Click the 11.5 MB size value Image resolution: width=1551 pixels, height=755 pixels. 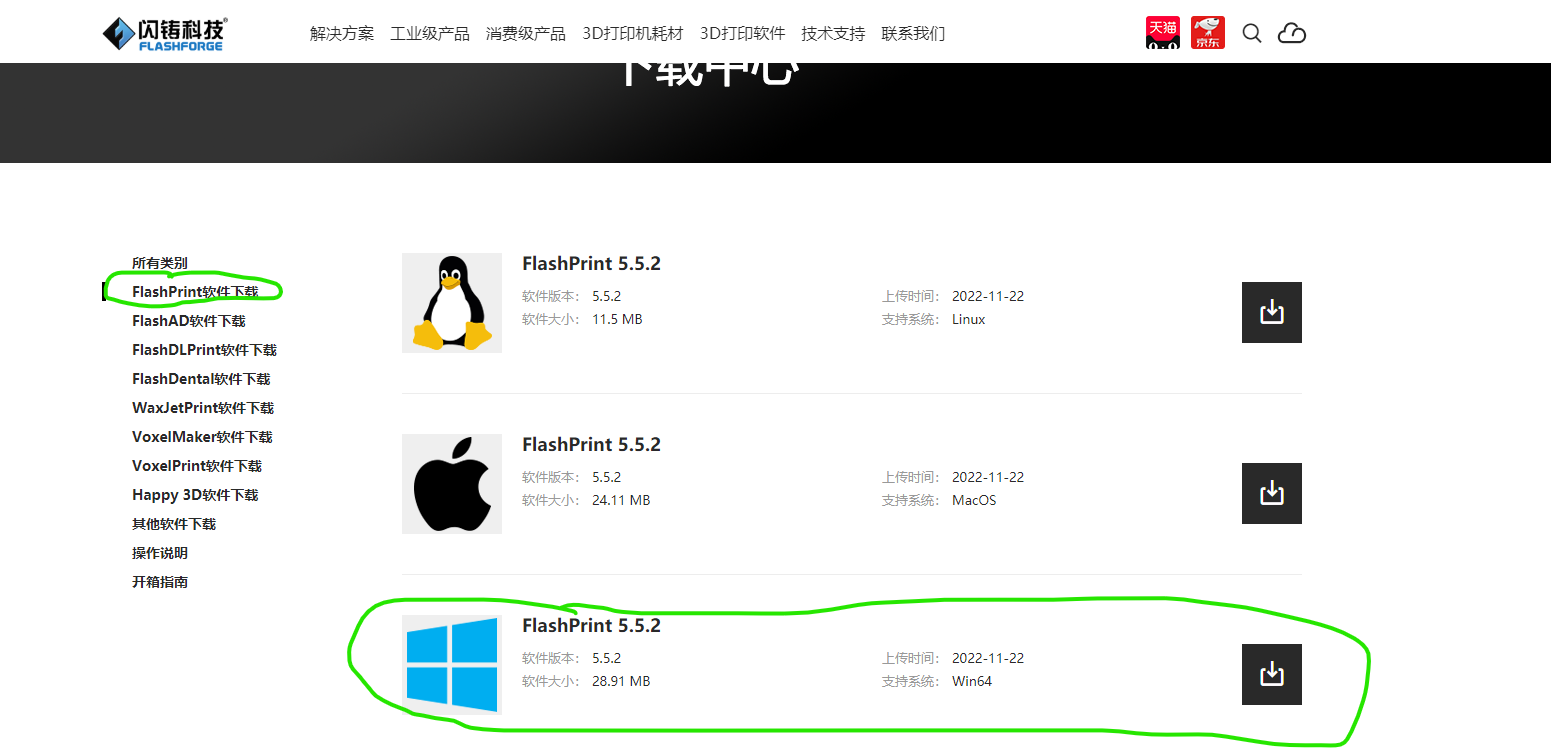pyautogui.click(x=617, y=319)
